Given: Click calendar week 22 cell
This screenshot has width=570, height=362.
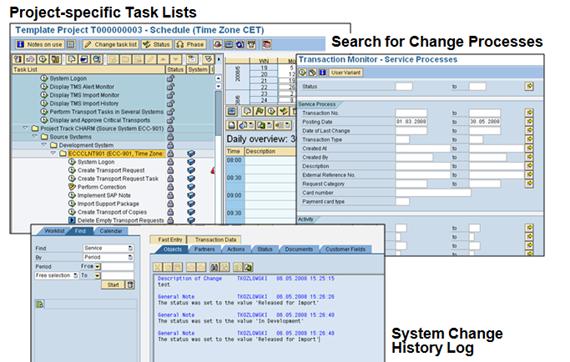Looking at the screenshot, I should (264, 87).
